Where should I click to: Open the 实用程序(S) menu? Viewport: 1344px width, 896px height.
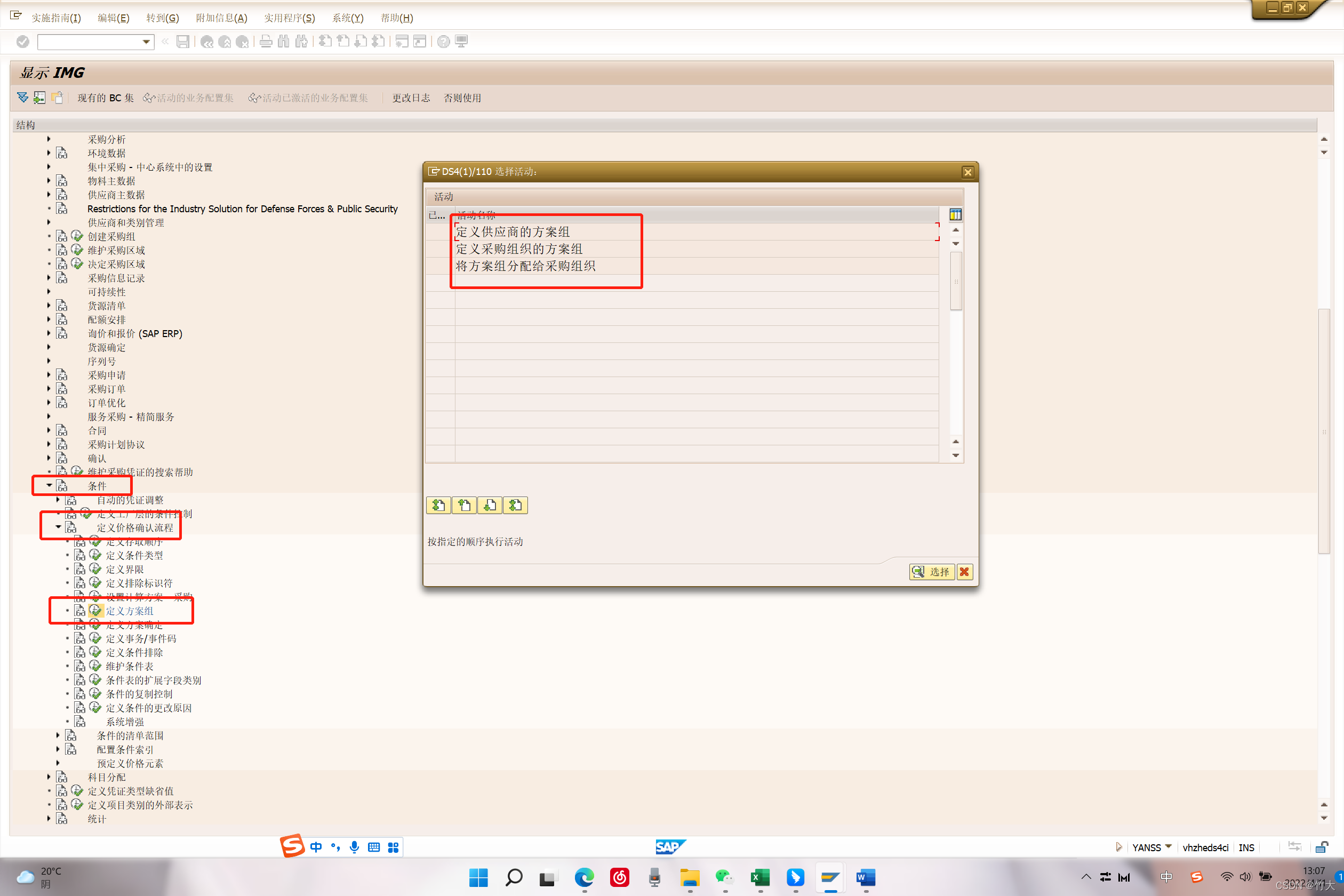(289, 18)
